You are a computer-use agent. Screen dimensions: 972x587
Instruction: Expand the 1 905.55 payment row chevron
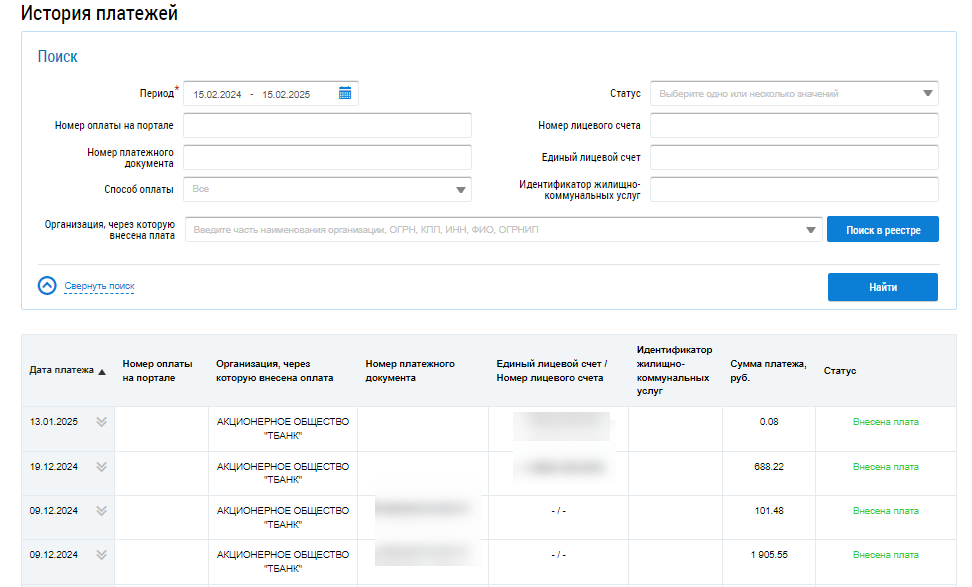(x=101, y=555)
